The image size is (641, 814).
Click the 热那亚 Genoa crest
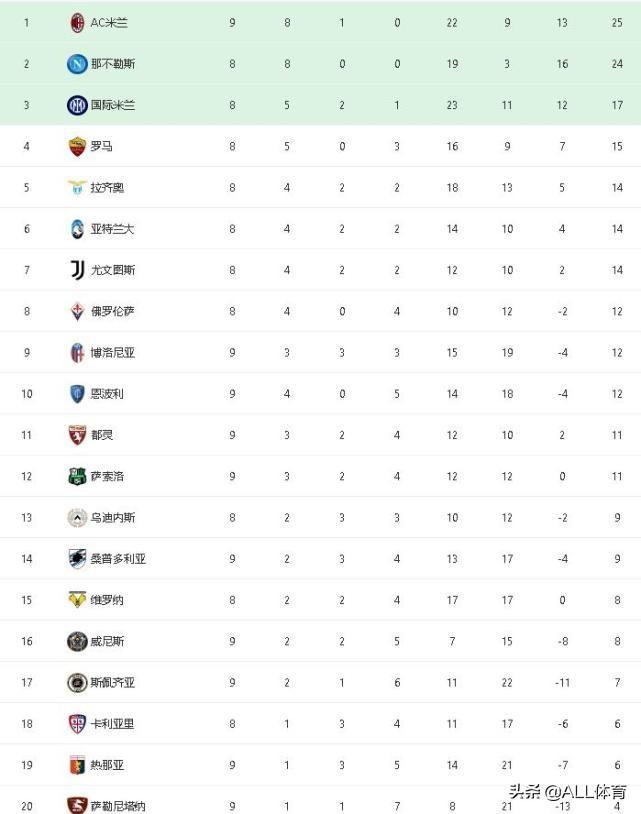(x=77, y=765)
